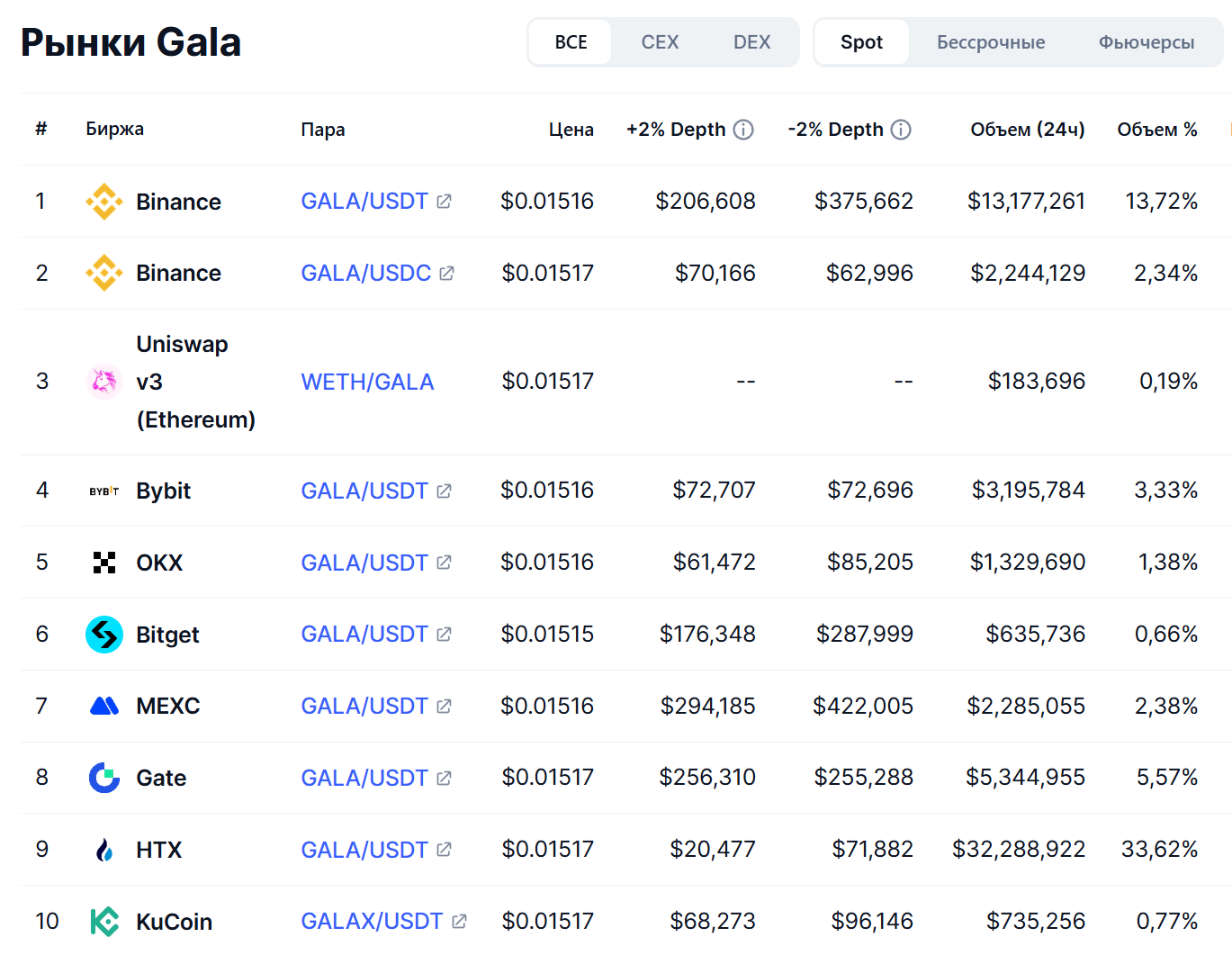This screenshot has width=1232, height=955.
Task: Select the ВСЕ exchange filter tab
Action: coord(571,42)
